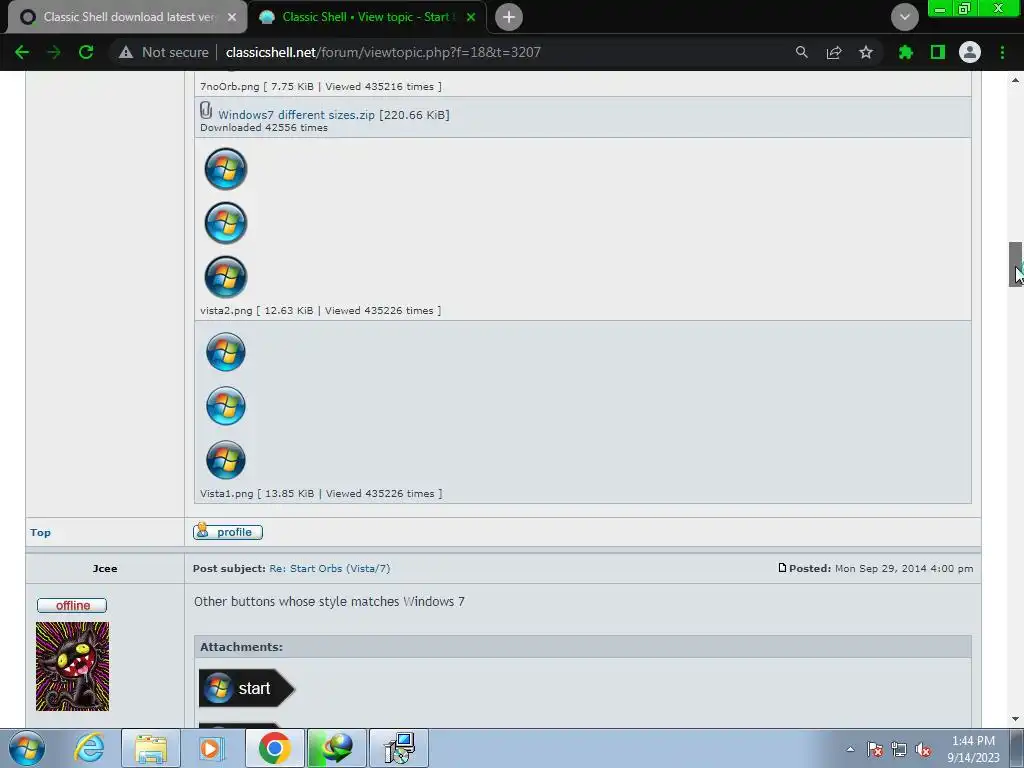This screenshot has height=768, width=1024.
Task: Click the browser forward arrow
Action: tap(54, 52)
